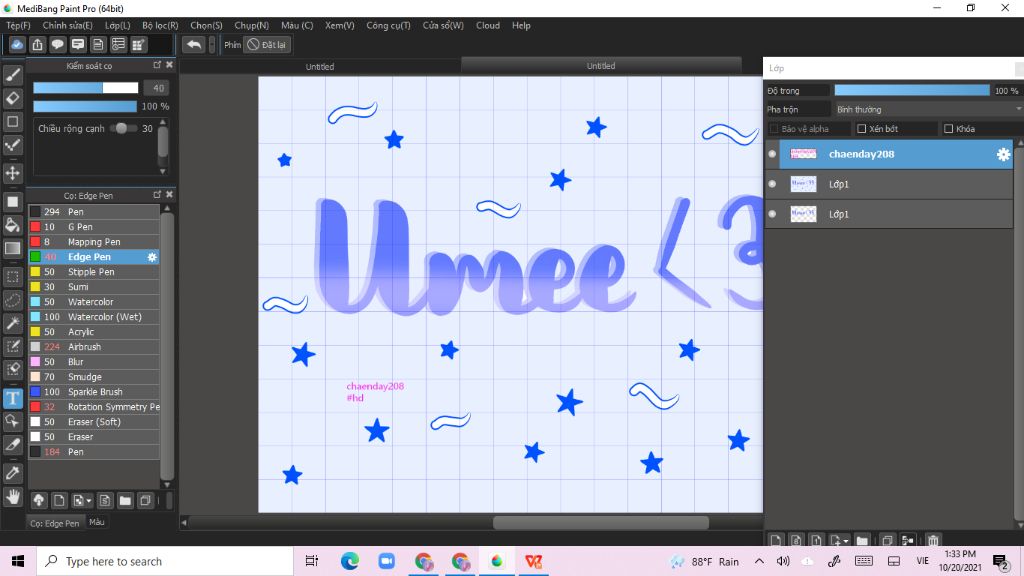The height and width of the screenshot is (576, 1024).
Task: Close the Kiểm soát cọ panel
Action: [169, 65]
